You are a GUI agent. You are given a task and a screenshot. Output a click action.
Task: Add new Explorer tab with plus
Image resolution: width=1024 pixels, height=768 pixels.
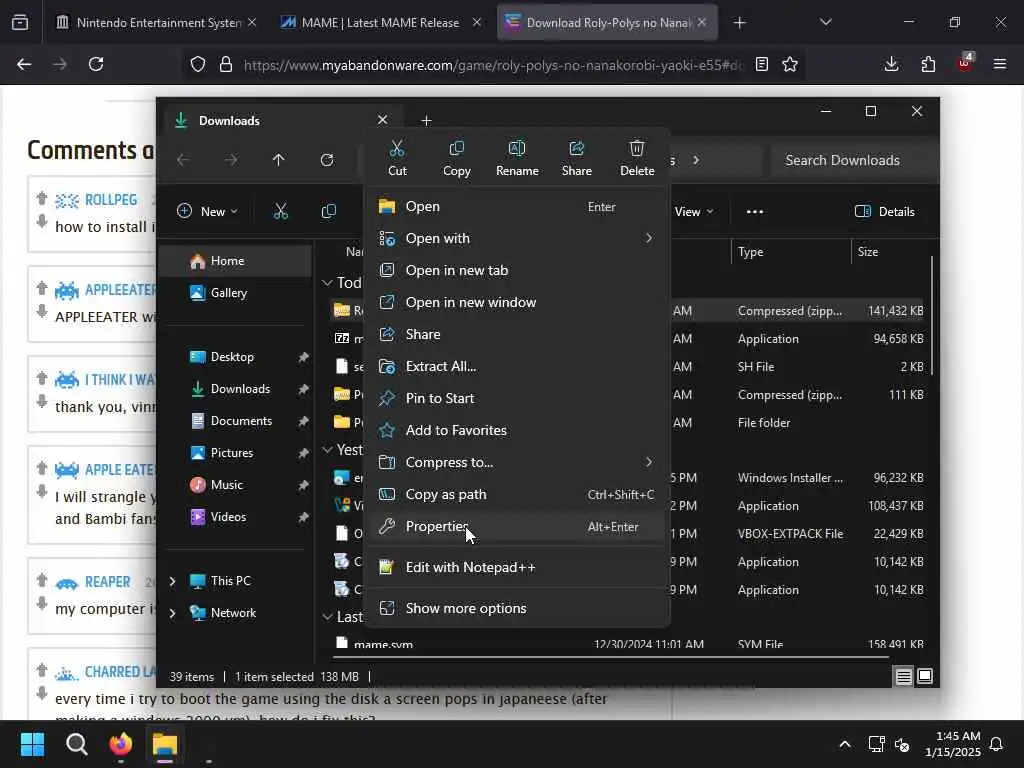click(x=426, y=121)
